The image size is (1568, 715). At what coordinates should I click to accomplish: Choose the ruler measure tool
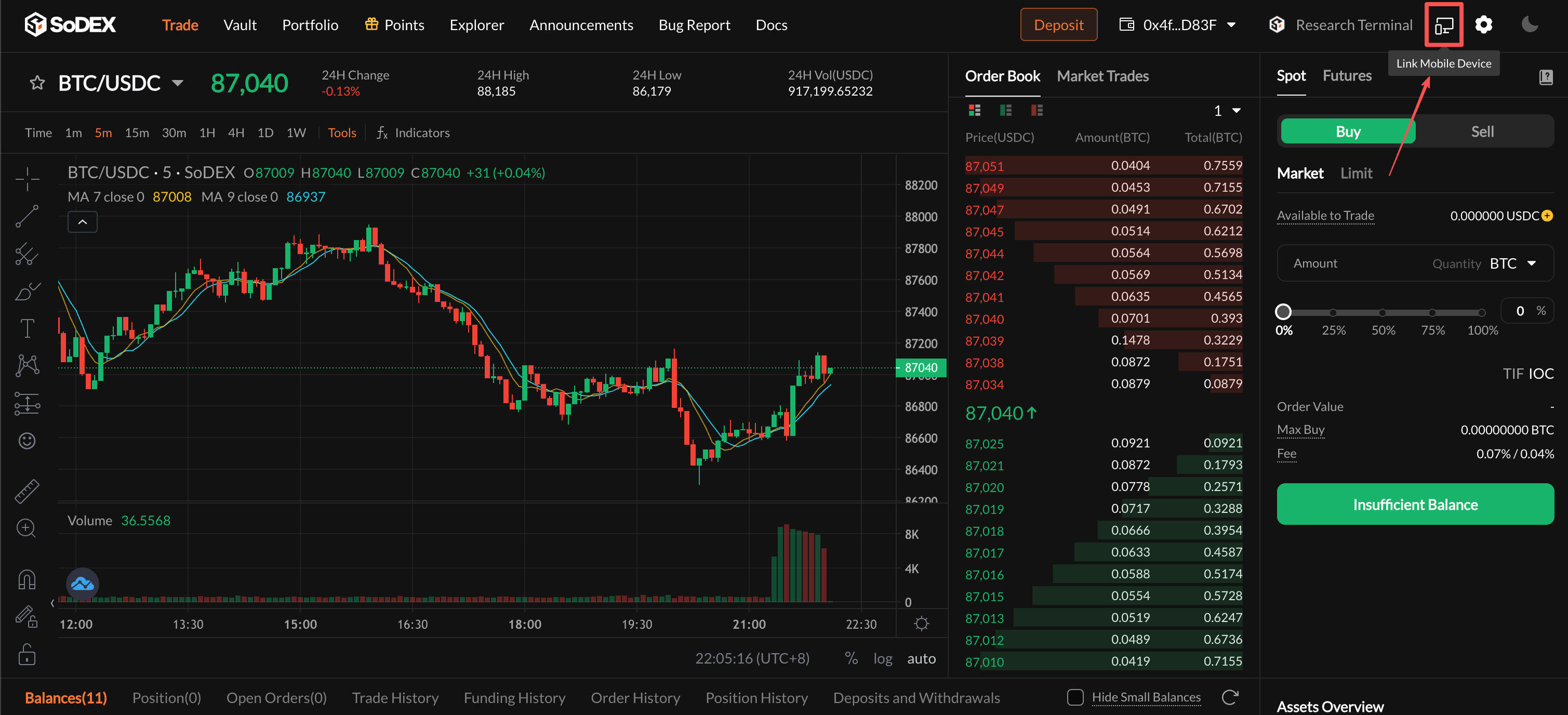tap(27, 491)
